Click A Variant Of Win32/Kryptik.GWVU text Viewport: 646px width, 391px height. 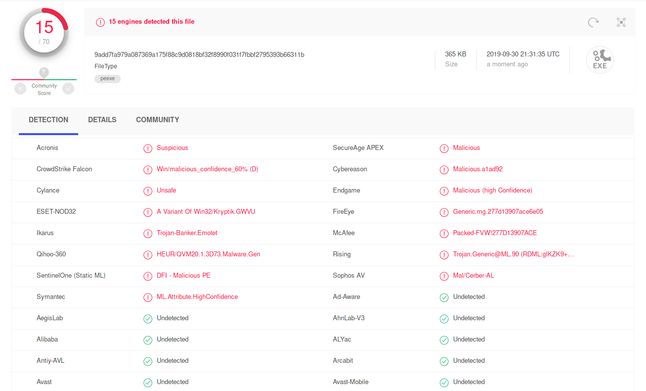[206, 211]
